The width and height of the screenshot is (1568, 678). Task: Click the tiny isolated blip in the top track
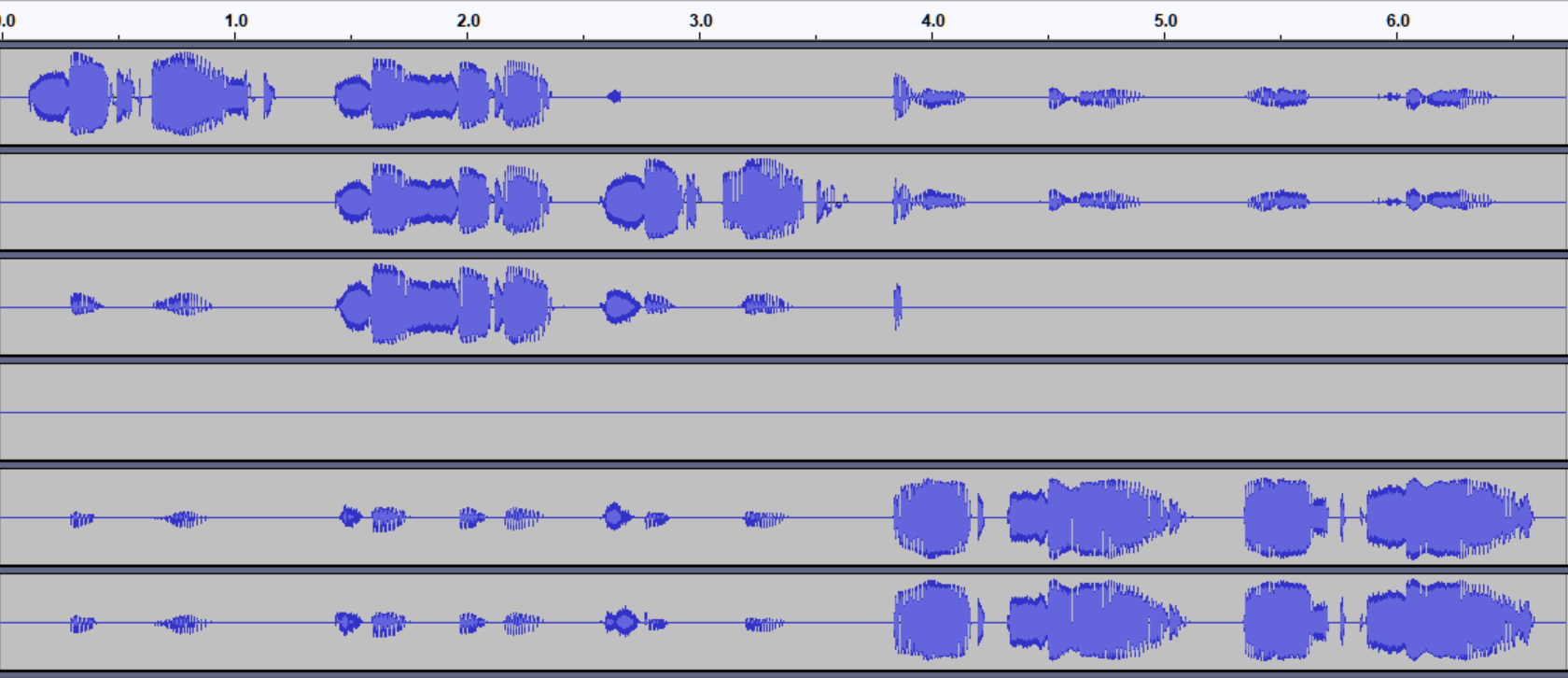pos(613,96)
